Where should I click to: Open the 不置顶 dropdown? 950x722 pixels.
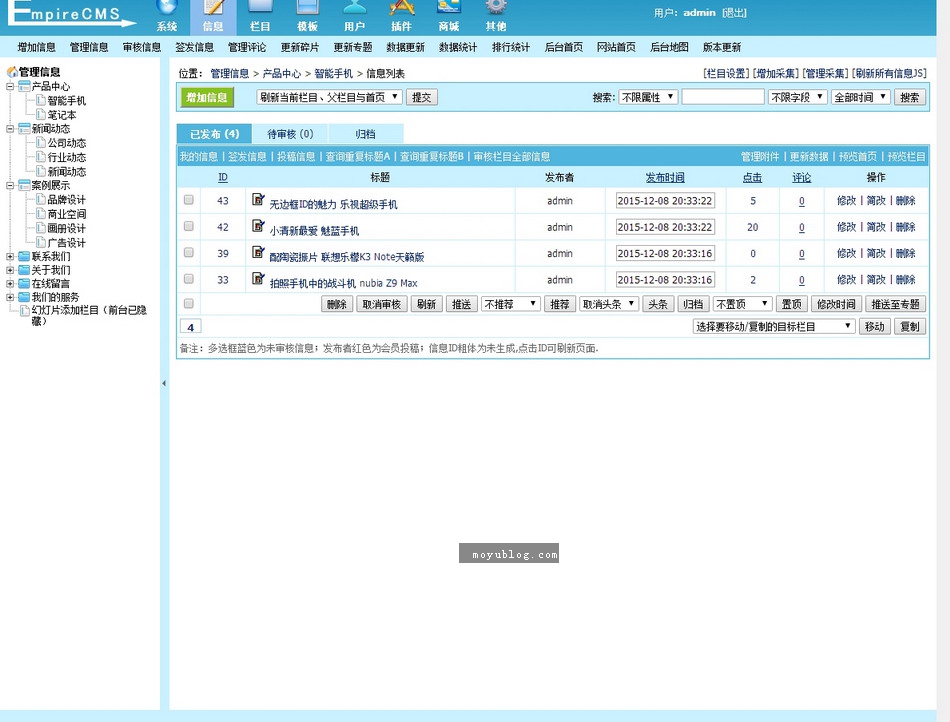click(742, 304)
